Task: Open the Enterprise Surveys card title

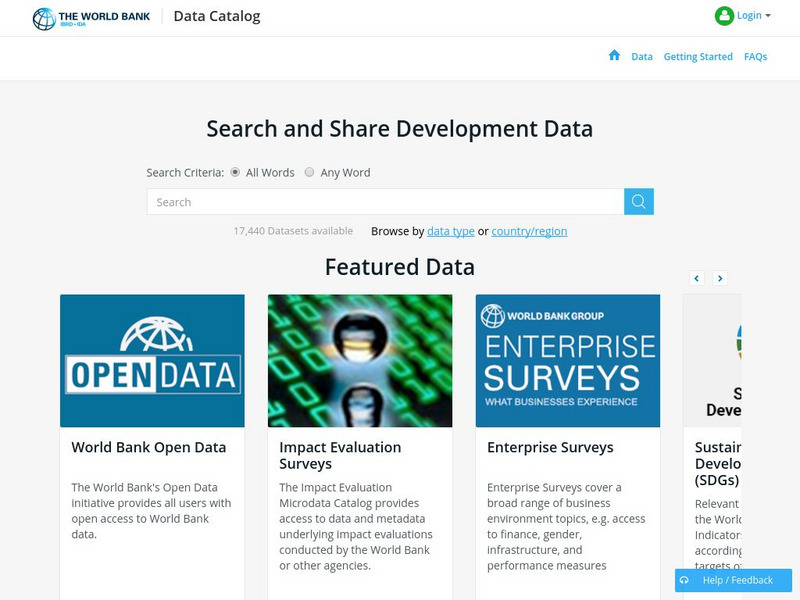Action: (550, 447)
